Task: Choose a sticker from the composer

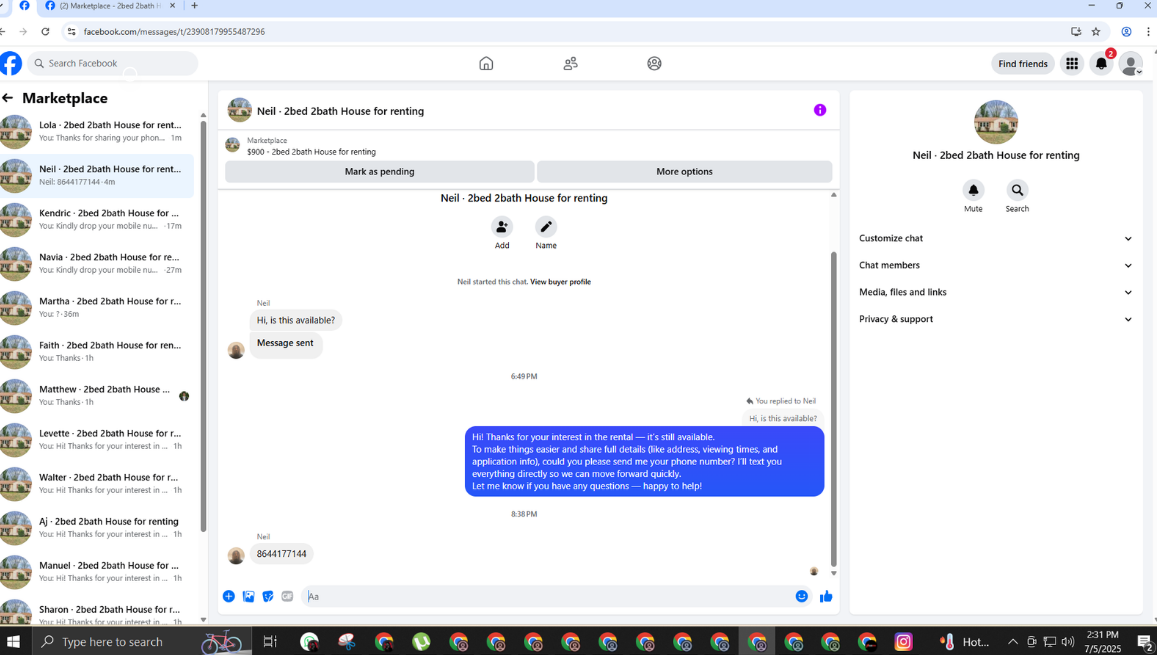Action: point(268,596)
